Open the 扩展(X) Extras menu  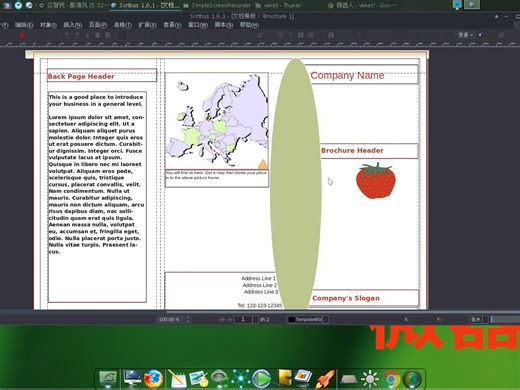147,25
